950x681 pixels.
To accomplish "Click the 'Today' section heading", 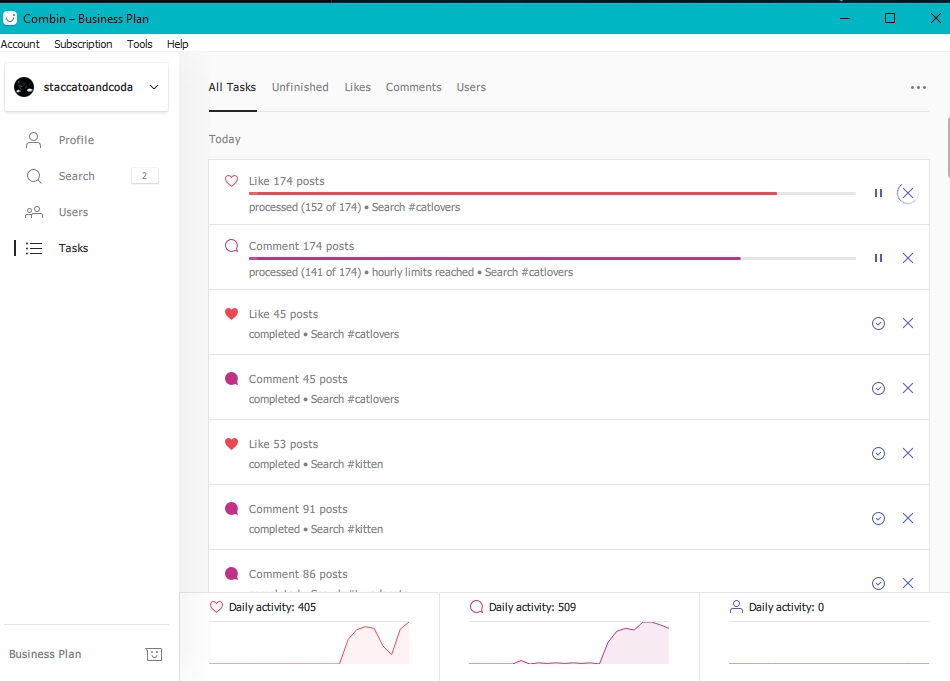I will 225,139.
